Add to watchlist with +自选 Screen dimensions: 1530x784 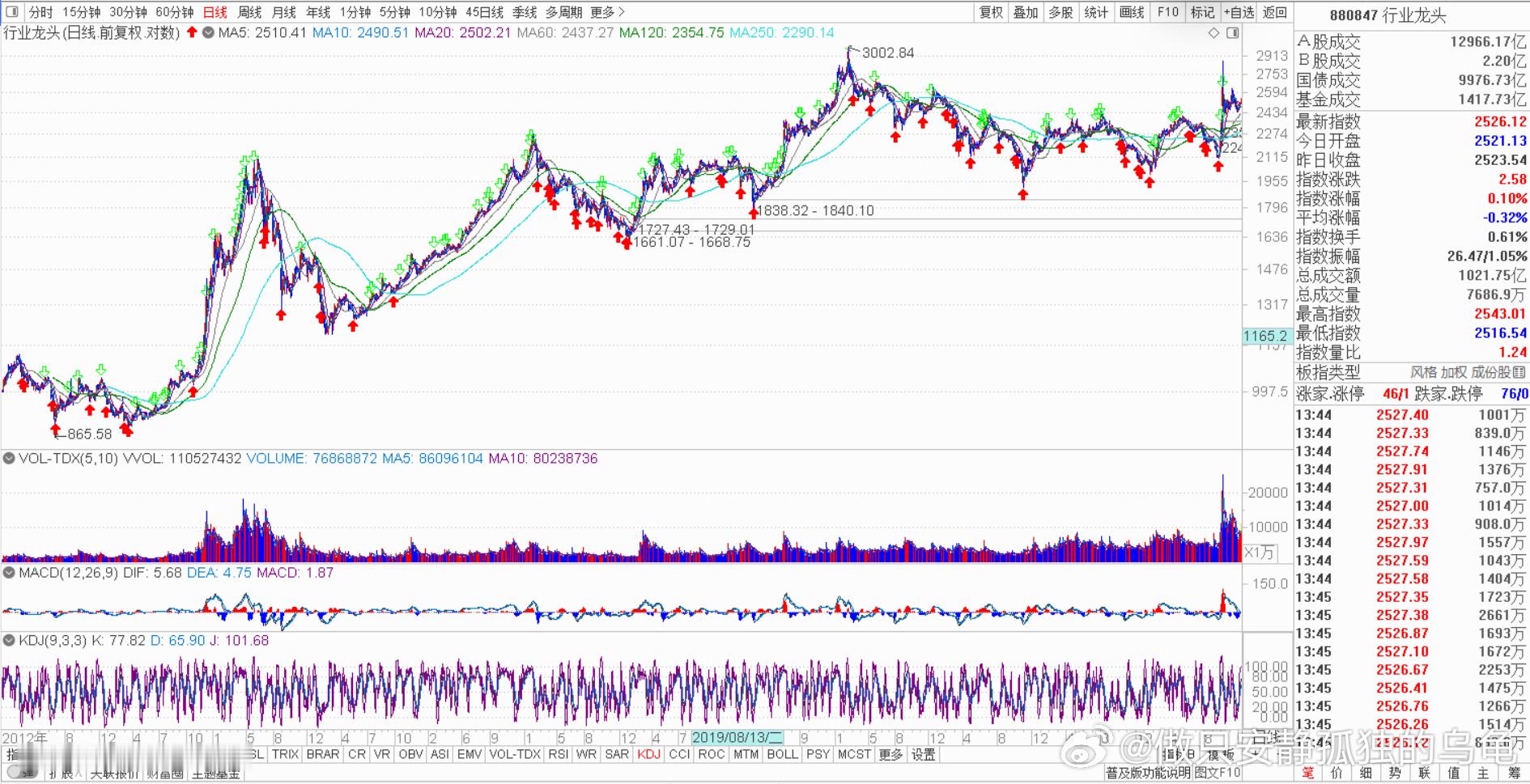(x=1239, y=12)
